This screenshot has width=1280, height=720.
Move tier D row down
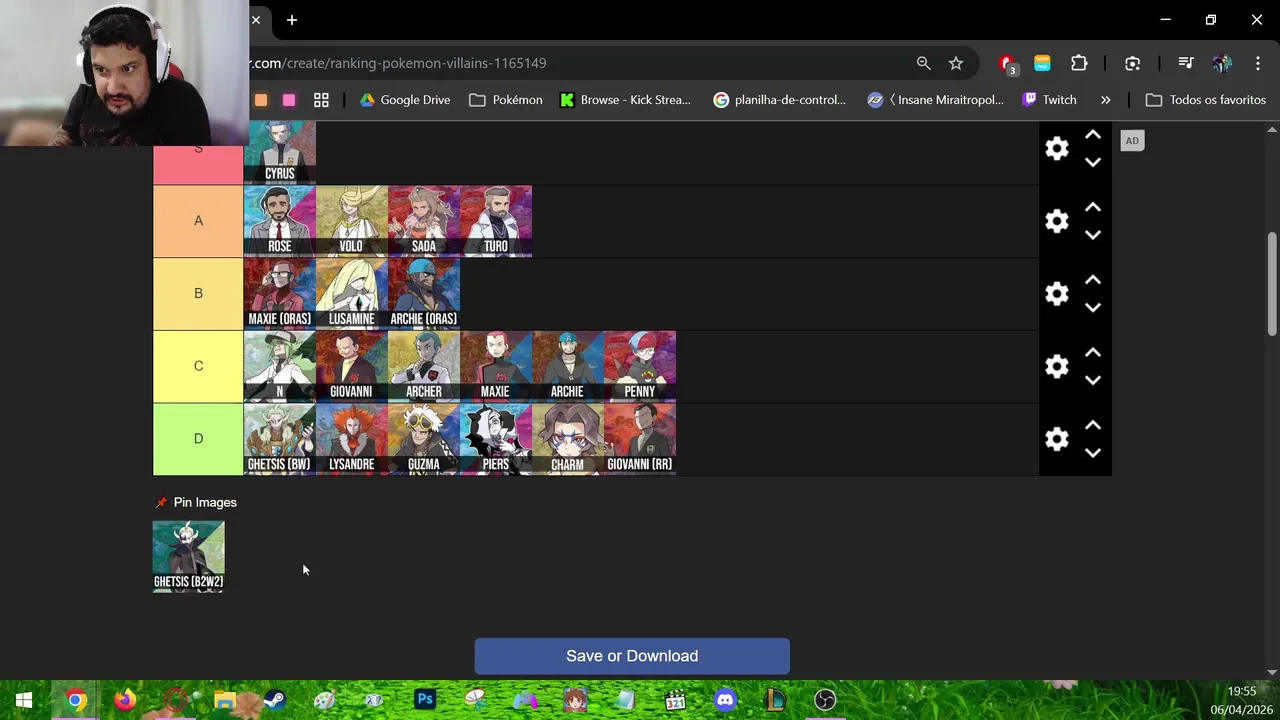coord(1093,453)
